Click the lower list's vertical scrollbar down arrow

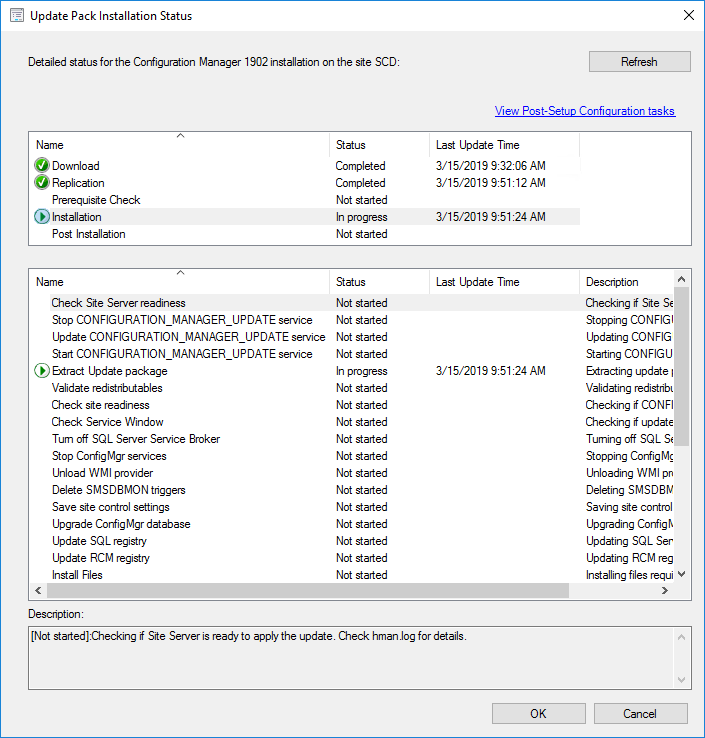[x=681, y=574]
